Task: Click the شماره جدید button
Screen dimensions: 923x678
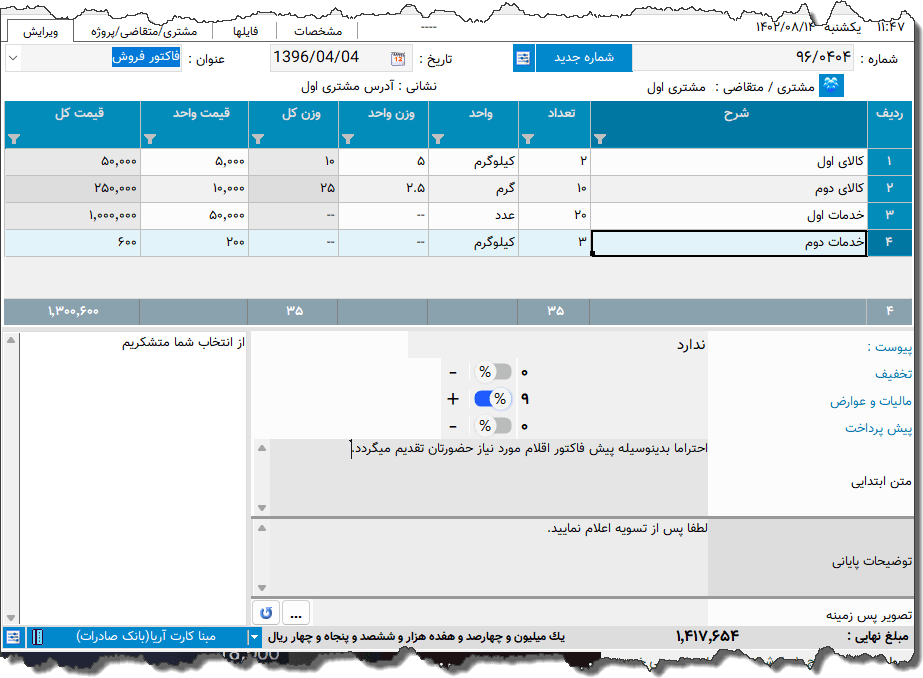Action: pyautogui.click(x=583, y=58)
